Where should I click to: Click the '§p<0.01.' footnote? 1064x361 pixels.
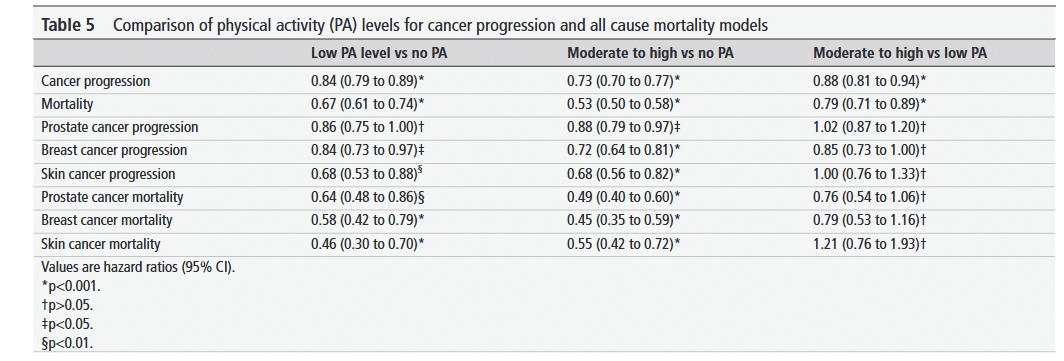pyautogui.click(x=67, y=343)
